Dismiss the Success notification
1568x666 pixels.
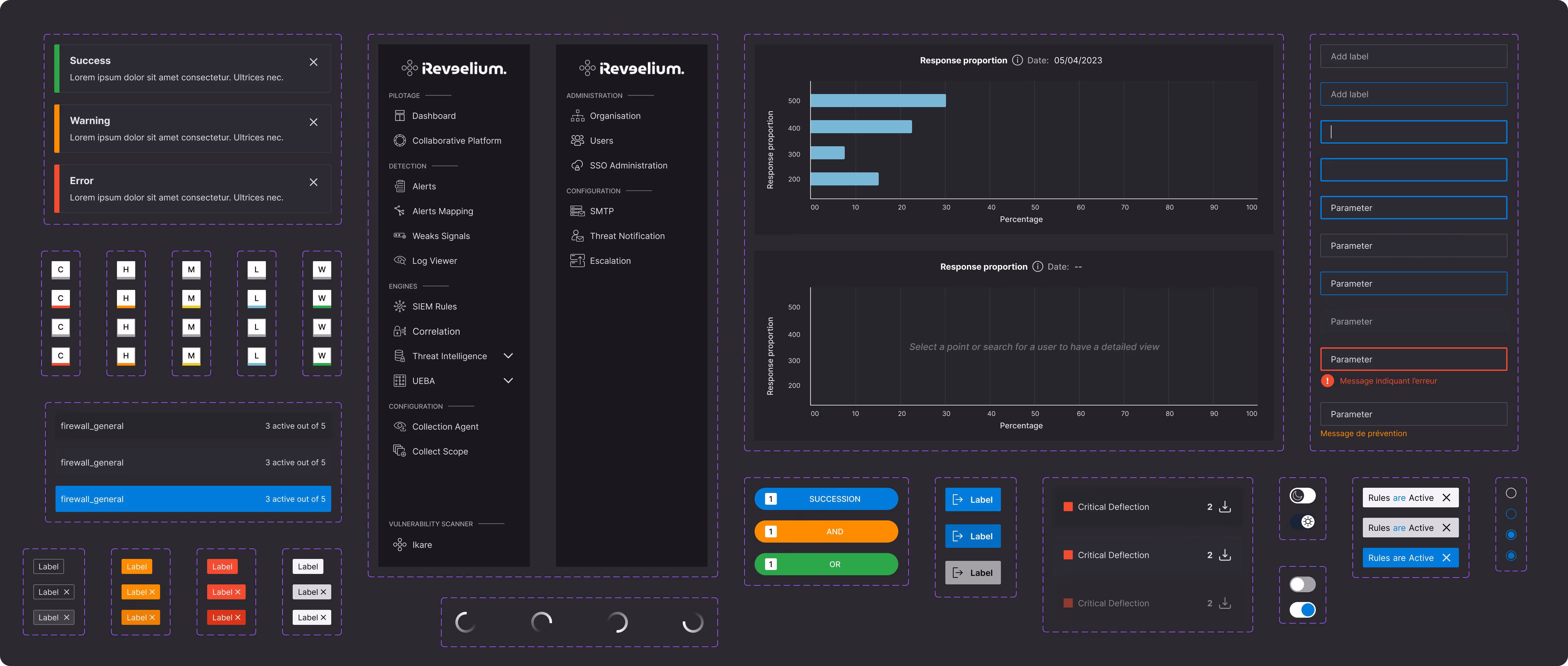click(314, 62)
